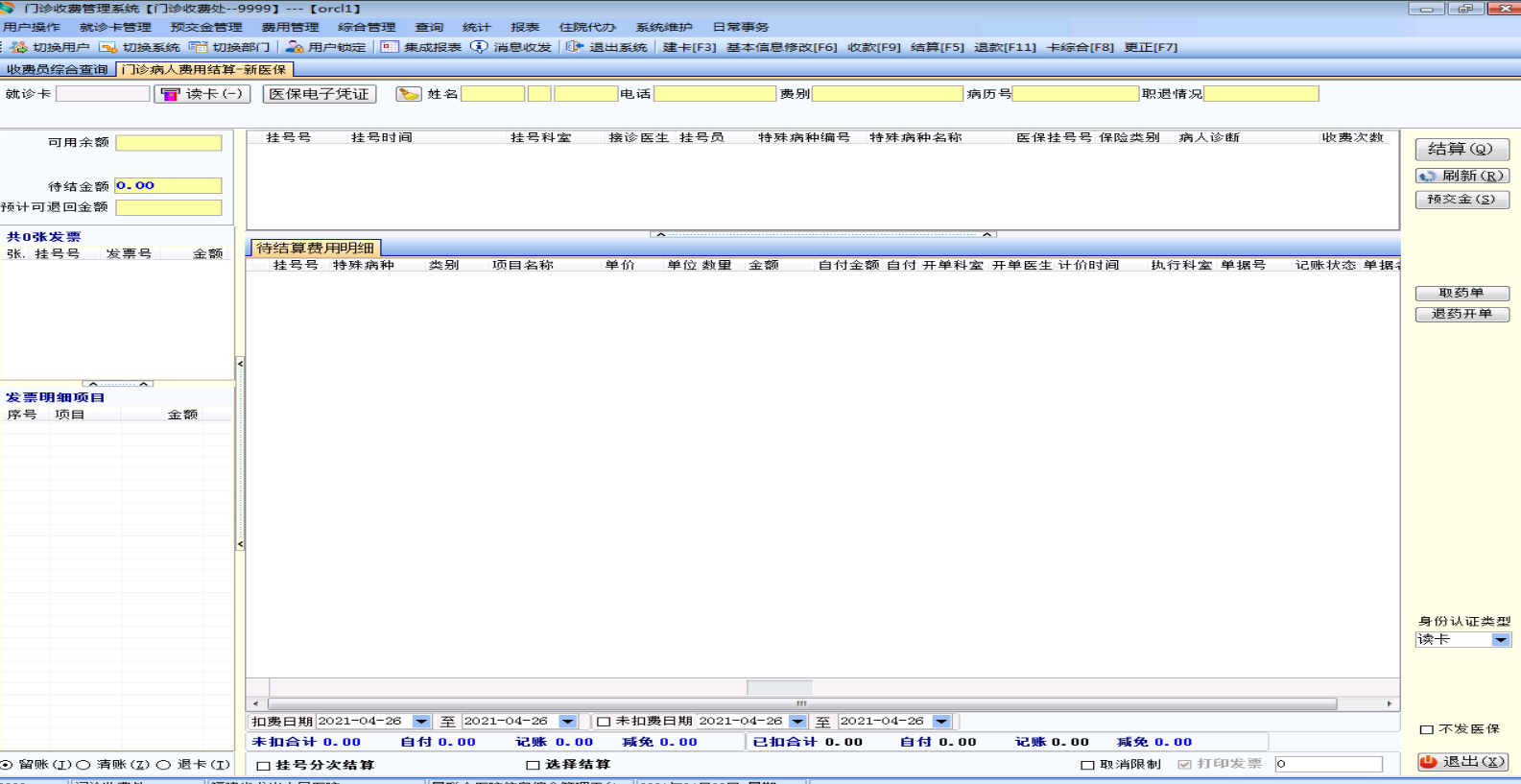Select the 待结算费用明细 tab
1521x784 pixels.
coord(315,249)
